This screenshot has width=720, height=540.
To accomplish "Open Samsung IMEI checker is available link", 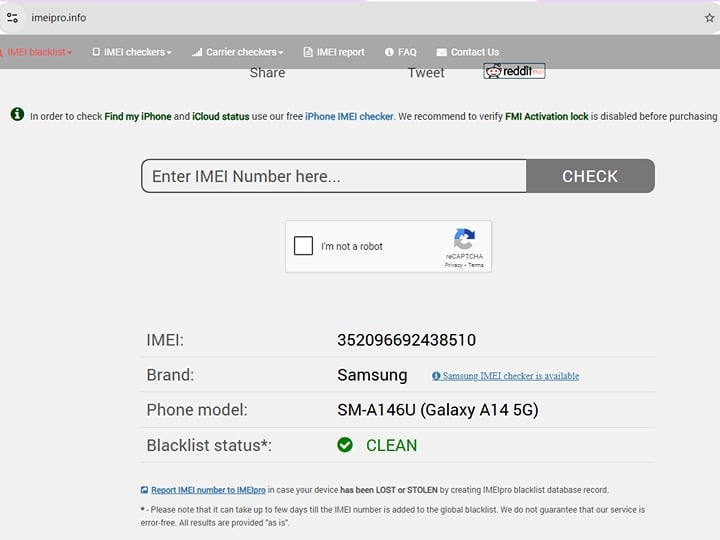I will (511, 376).
